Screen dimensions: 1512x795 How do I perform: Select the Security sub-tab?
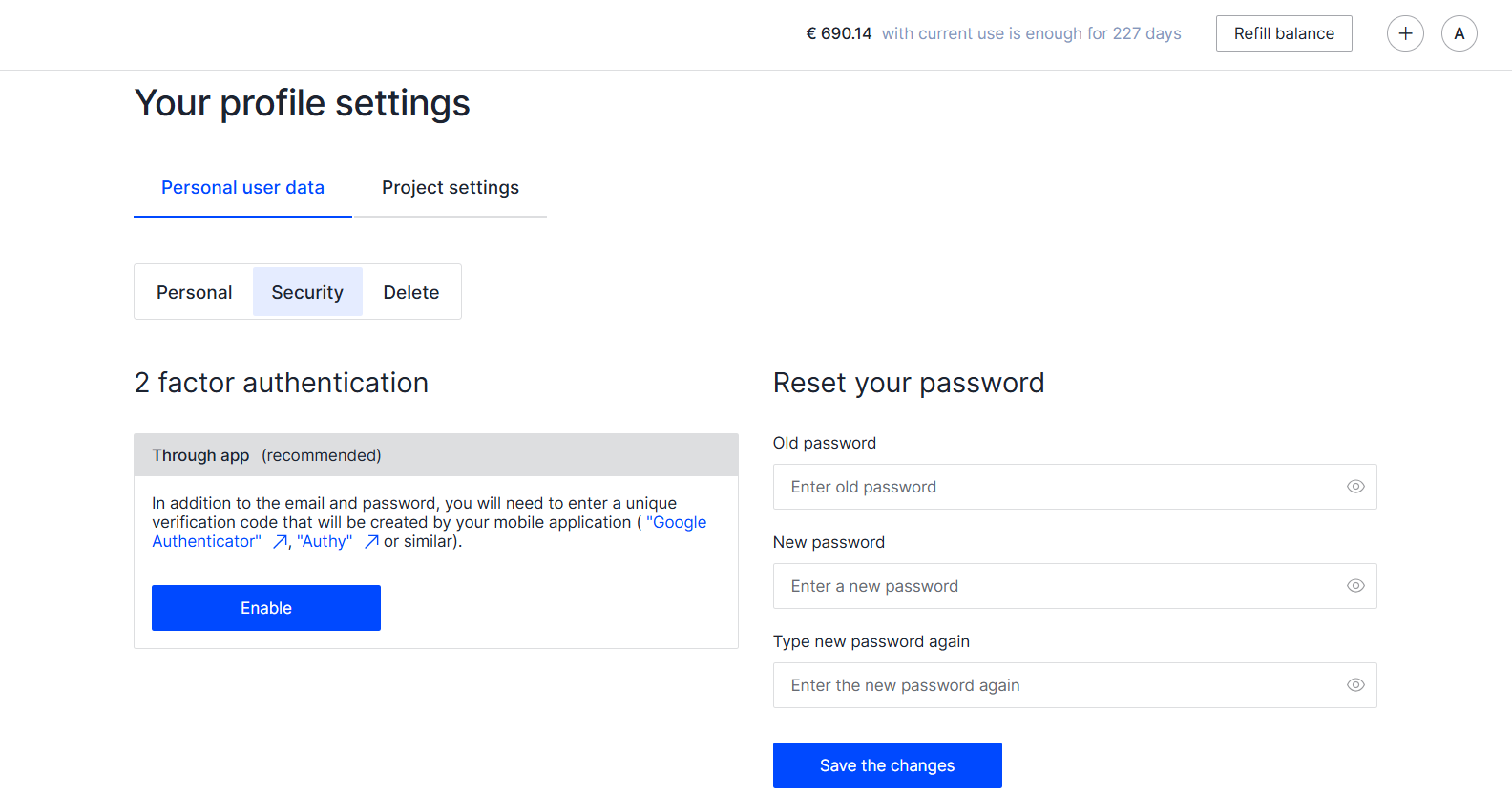coord(307,292)
